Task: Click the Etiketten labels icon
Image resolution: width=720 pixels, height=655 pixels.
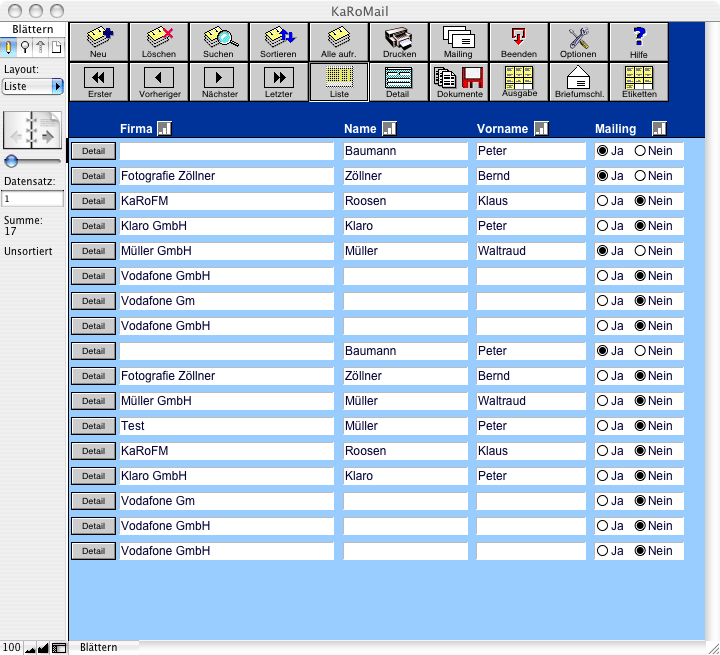Action: tap(639, 82)
